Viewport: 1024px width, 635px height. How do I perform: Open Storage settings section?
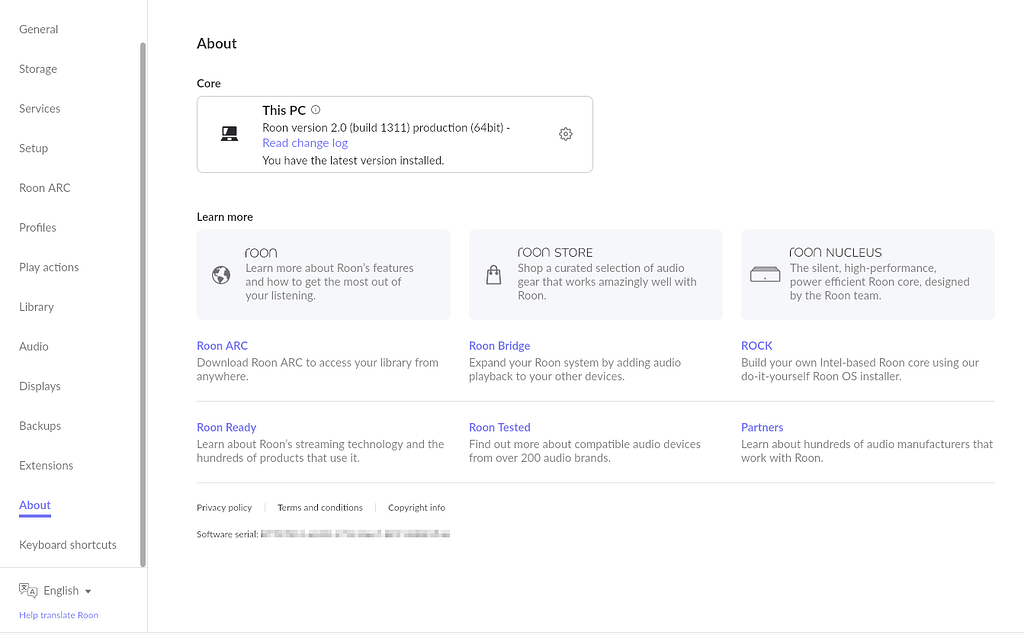38,69
